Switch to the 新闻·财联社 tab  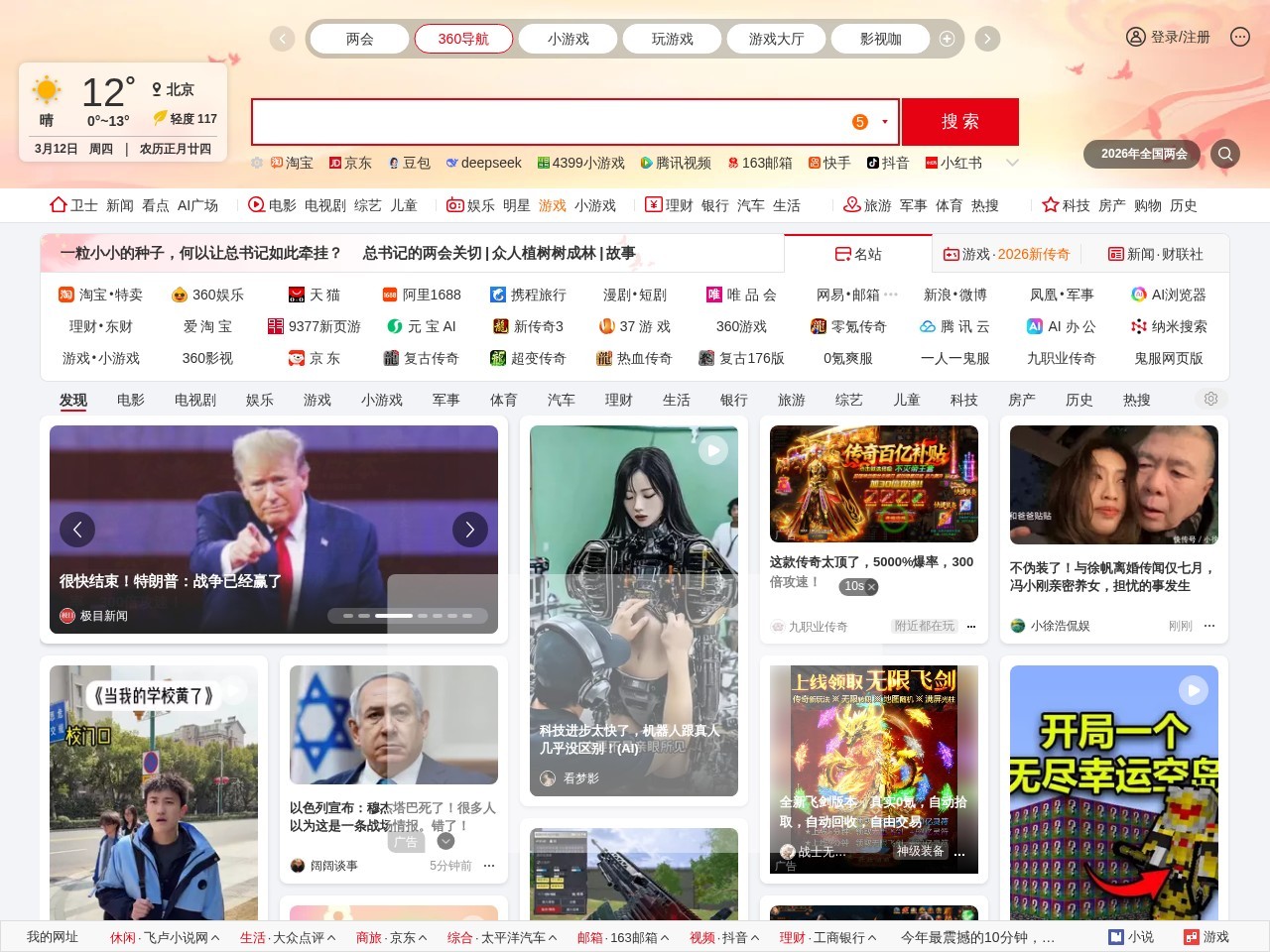tap(1156, 253)
